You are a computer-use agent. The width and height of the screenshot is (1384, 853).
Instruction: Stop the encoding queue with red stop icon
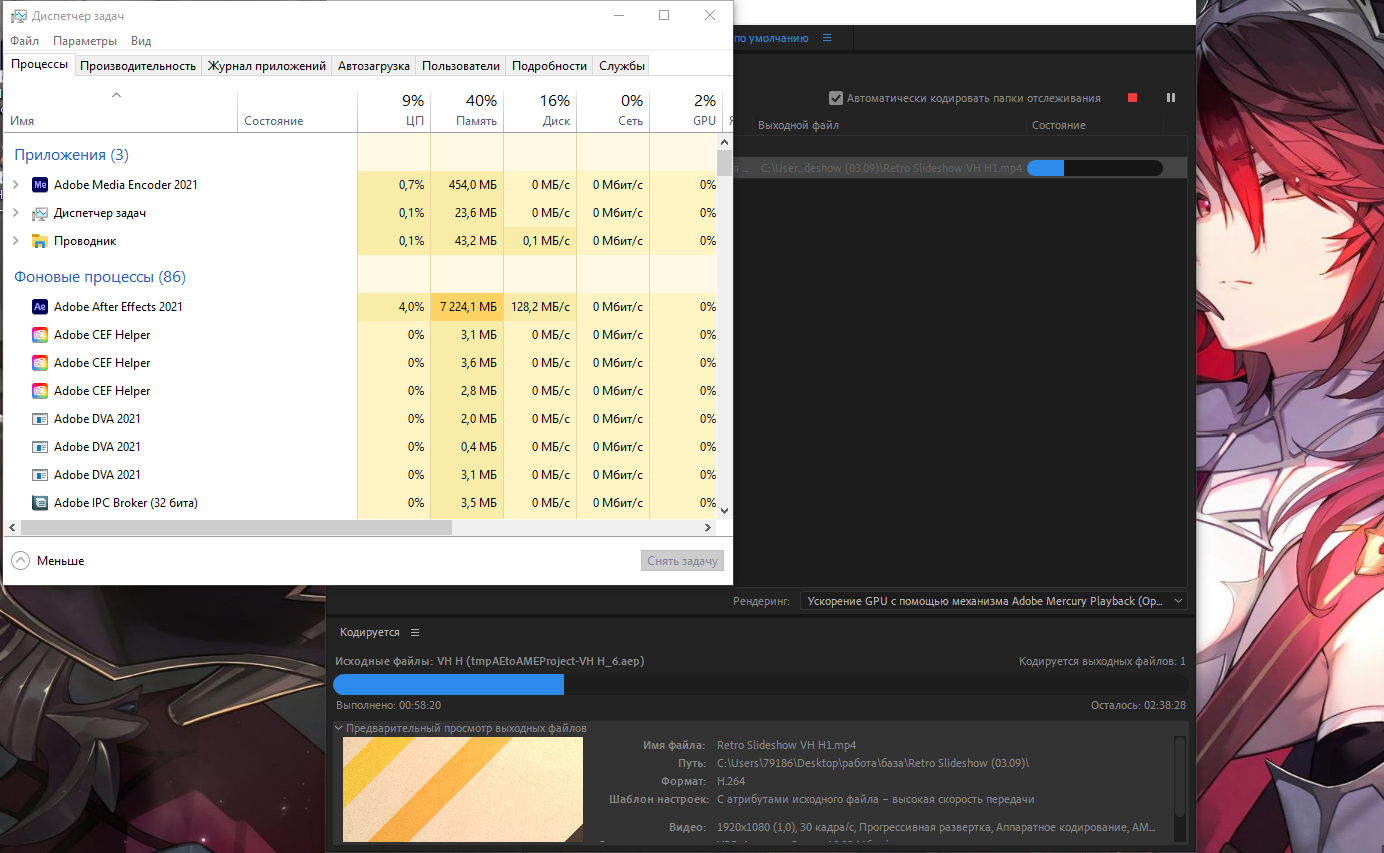point(1133,98)
